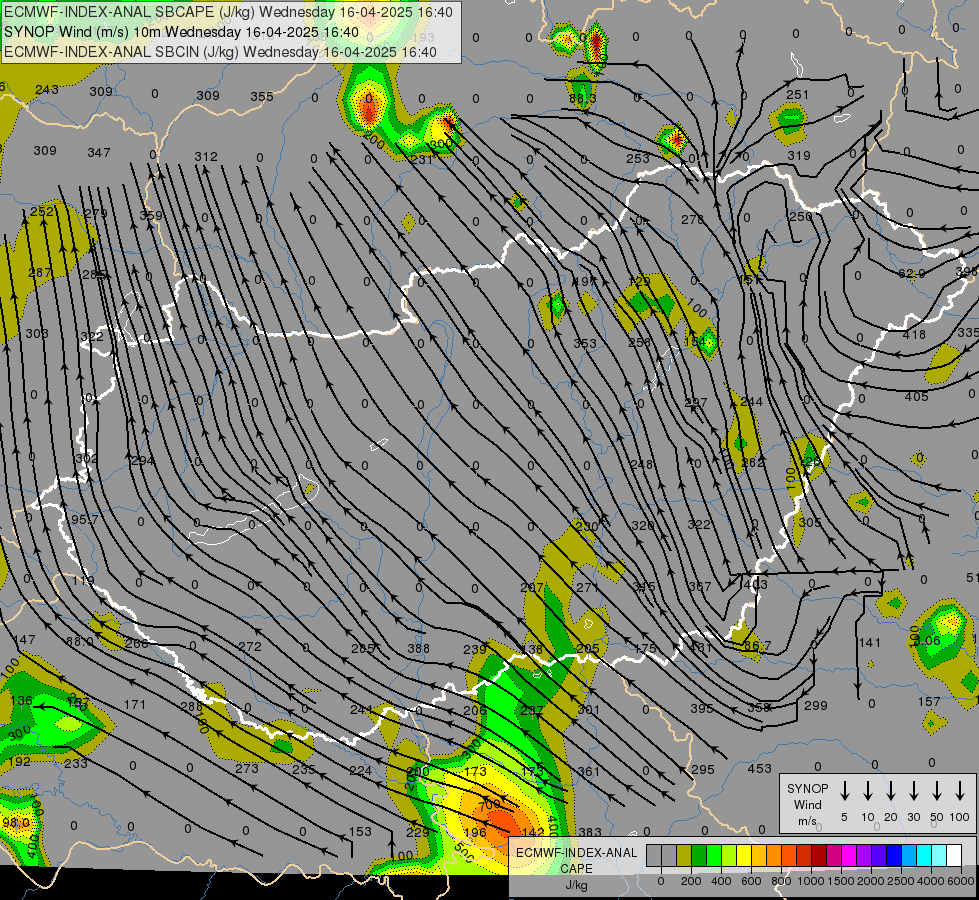
Task: Click the wind arrow above the 10 label
Action: [x=867, y=791]
